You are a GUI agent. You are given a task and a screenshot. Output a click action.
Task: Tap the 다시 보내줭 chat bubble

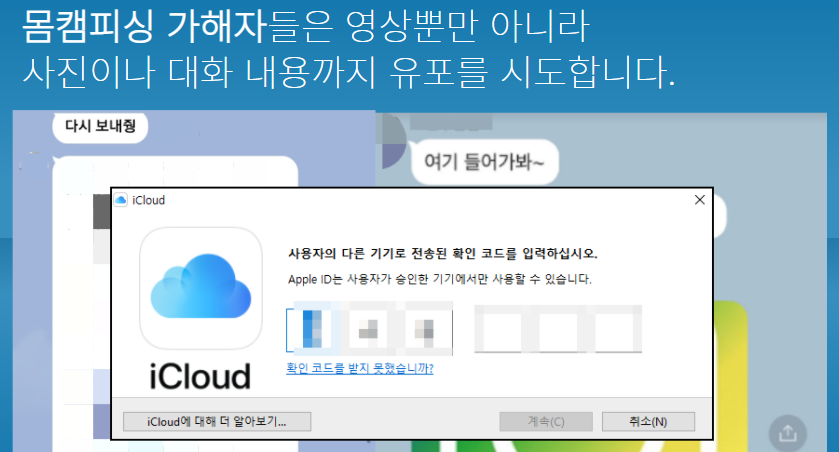click(x=100, y=127)
